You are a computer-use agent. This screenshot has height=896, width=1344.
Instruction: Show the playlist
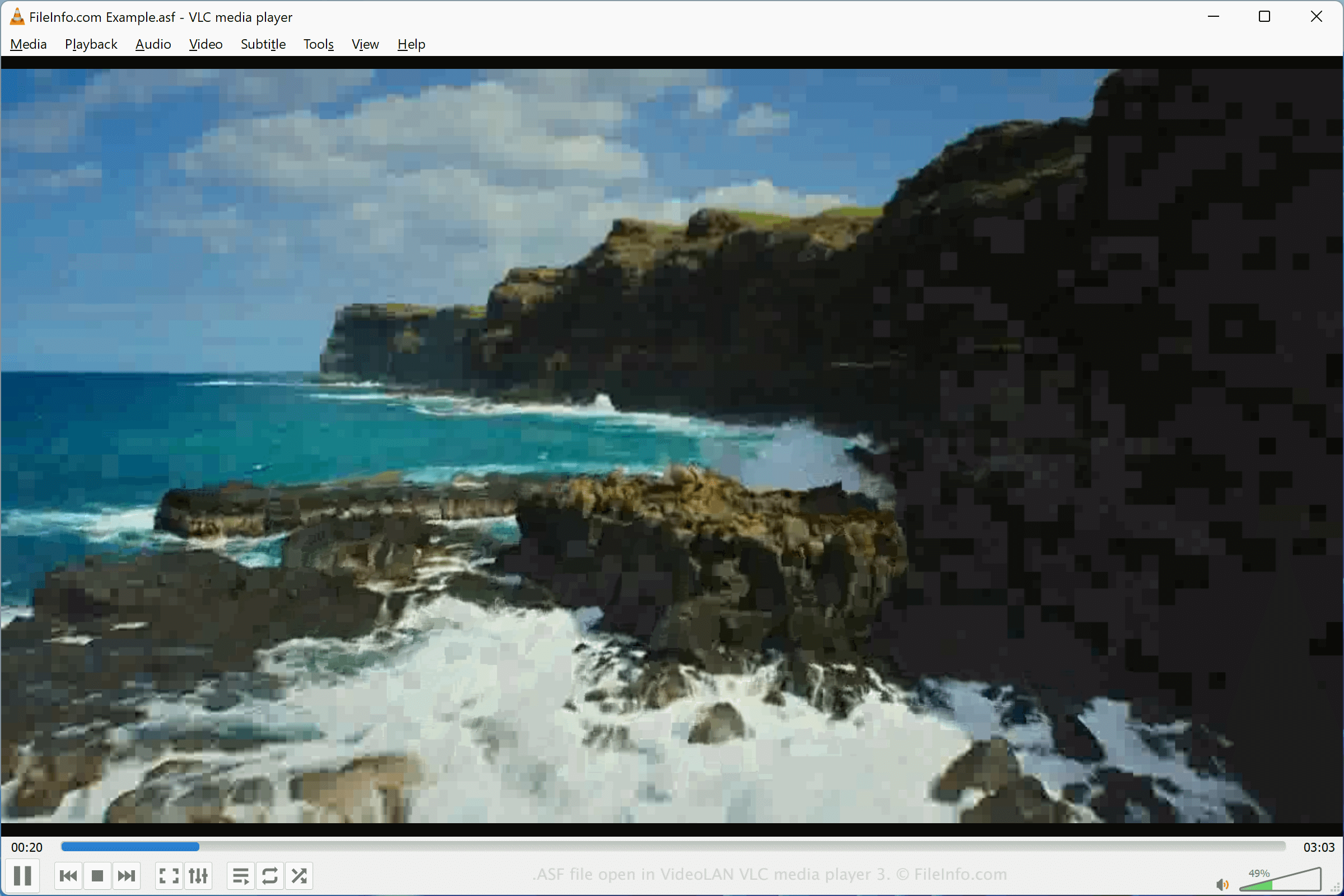point(241,875)
